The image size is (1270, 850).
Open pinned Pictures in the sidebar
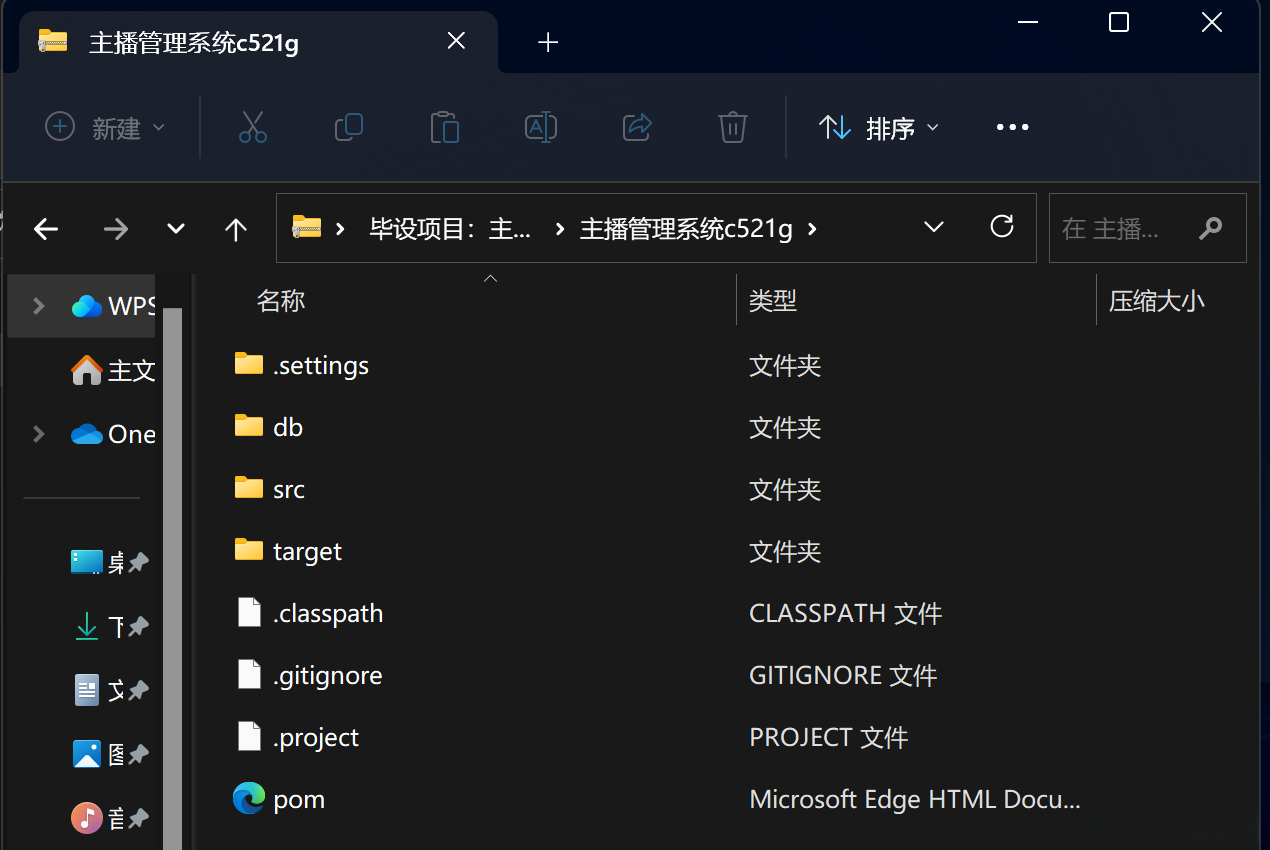pos(109,754)
